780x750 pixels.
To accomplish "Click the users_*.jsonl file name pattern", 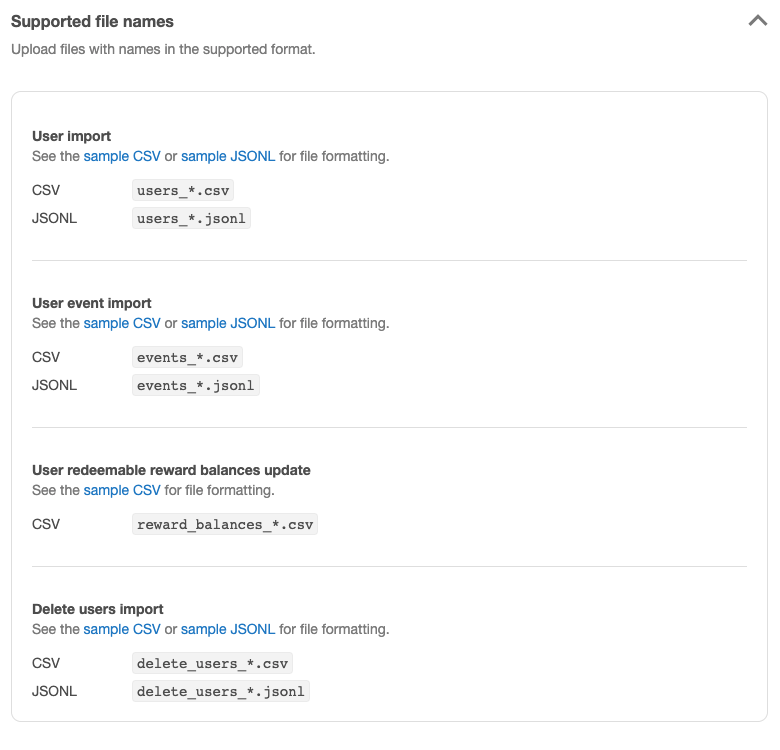I will (x=191, y=219).
